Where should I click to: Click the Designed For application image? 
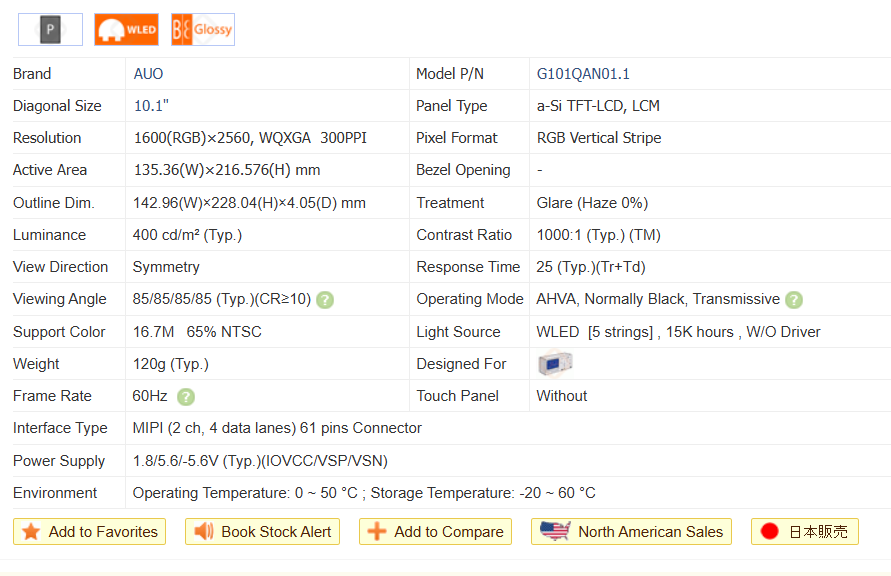pyautogui.click(x=555, y=364)
